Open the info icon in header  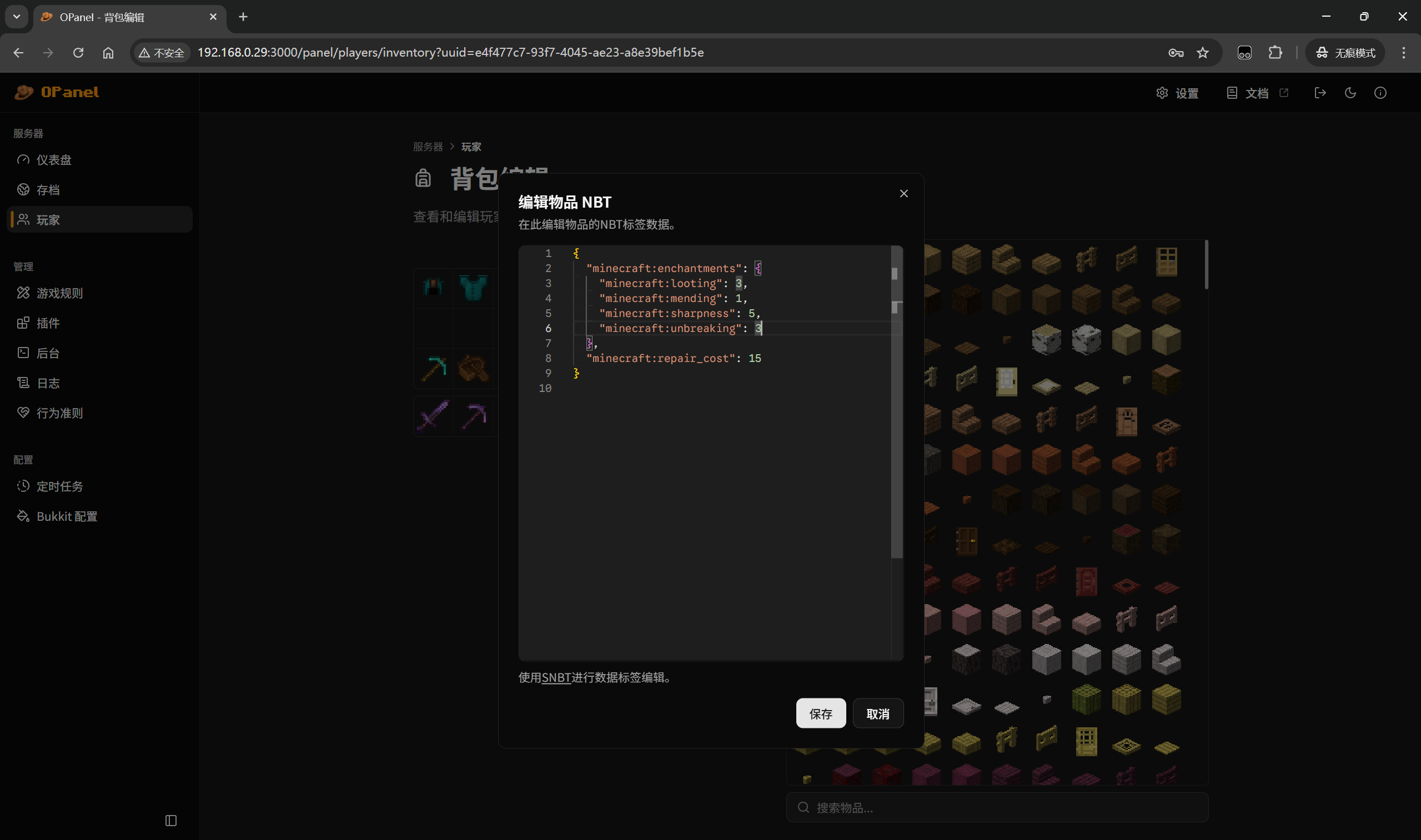click(x=1380, y=93)
